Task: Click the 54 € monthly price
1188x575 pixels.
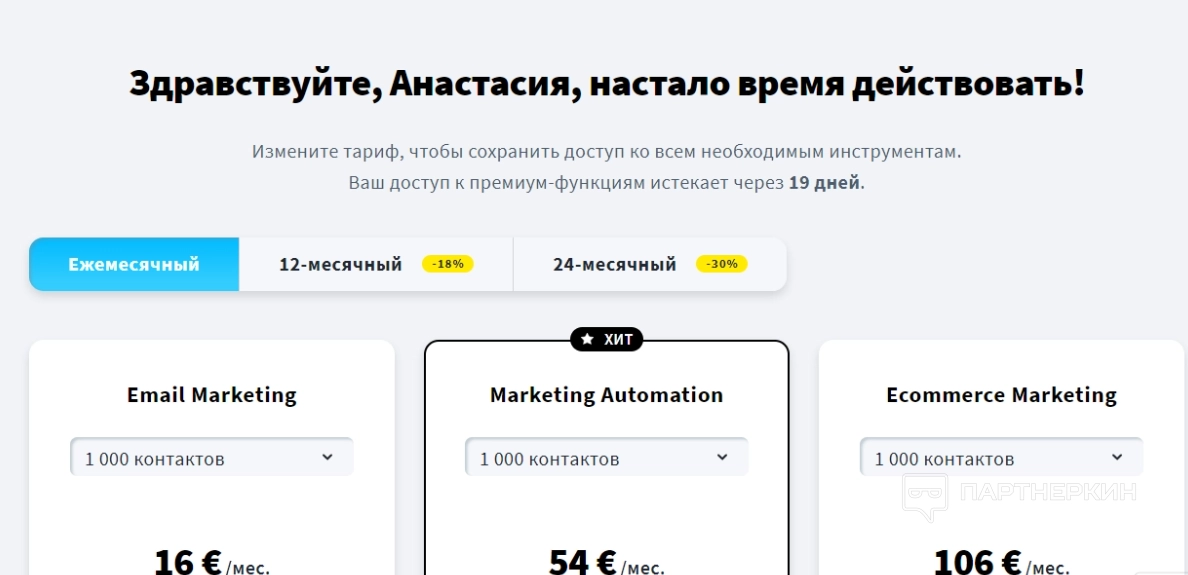Action: click(x=583, y=562)
